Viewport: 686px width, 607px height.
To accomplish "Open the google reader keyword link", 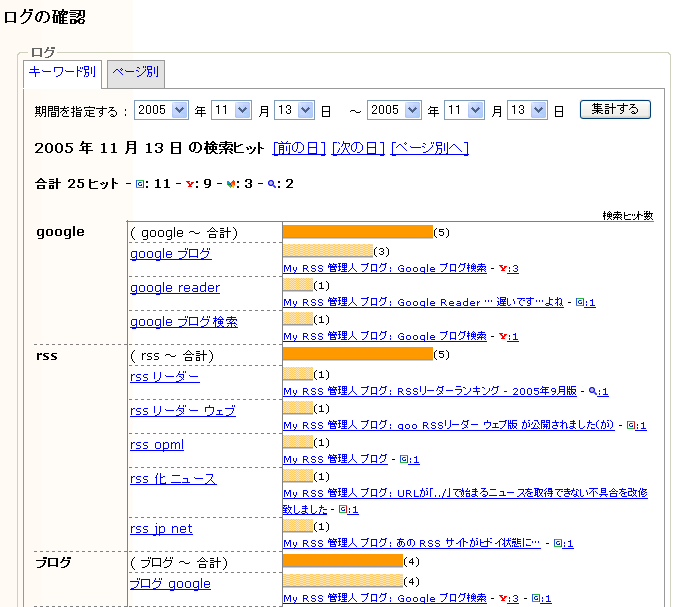I will click(x=175, y=288).
